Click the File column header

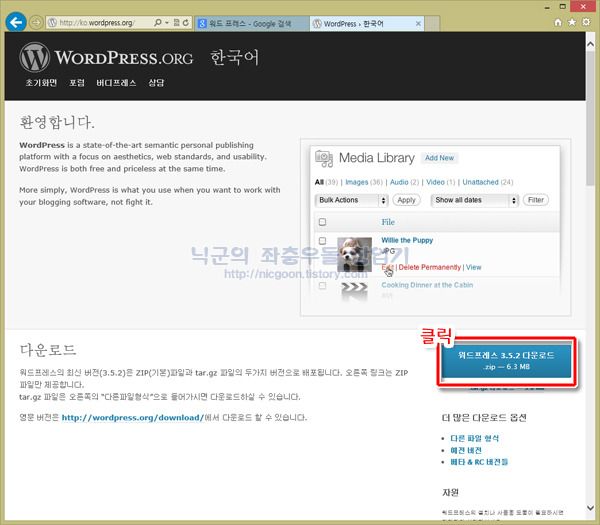click(x=388, y=222)
